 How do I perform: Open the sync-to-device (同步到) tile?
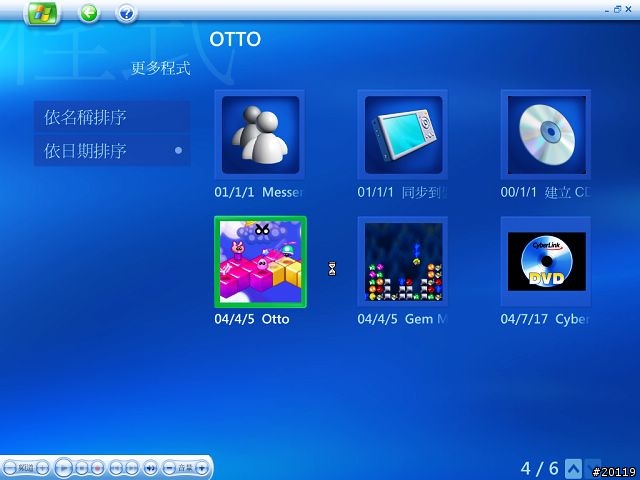point(403,135)
